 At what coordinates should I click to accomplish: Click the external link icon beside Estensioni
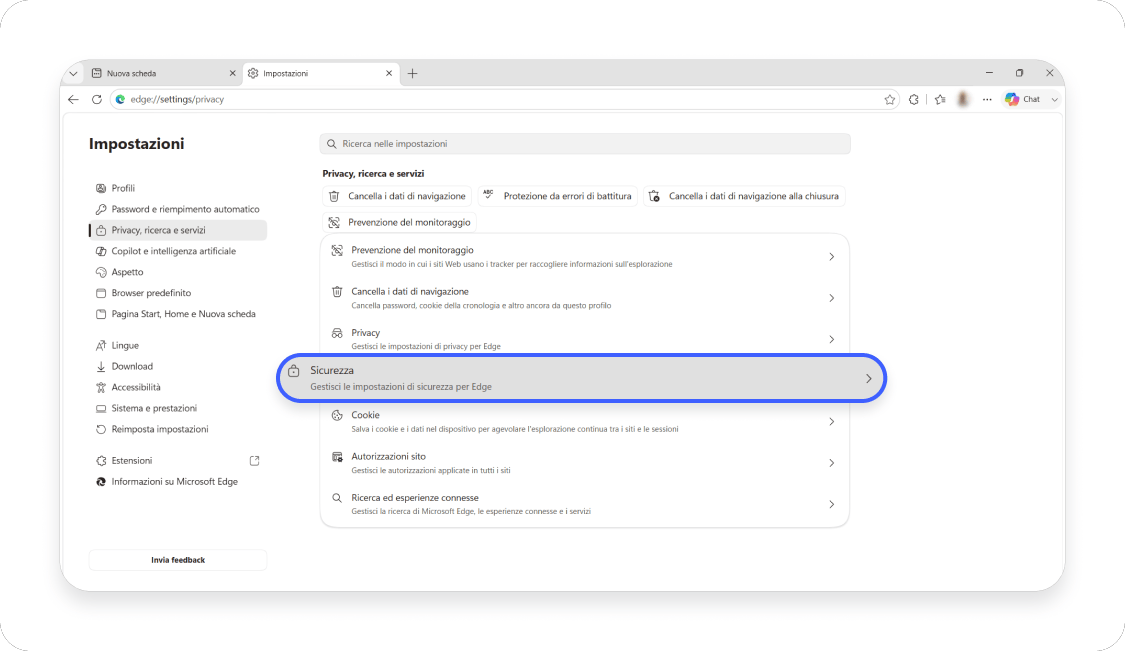(254, 461)
